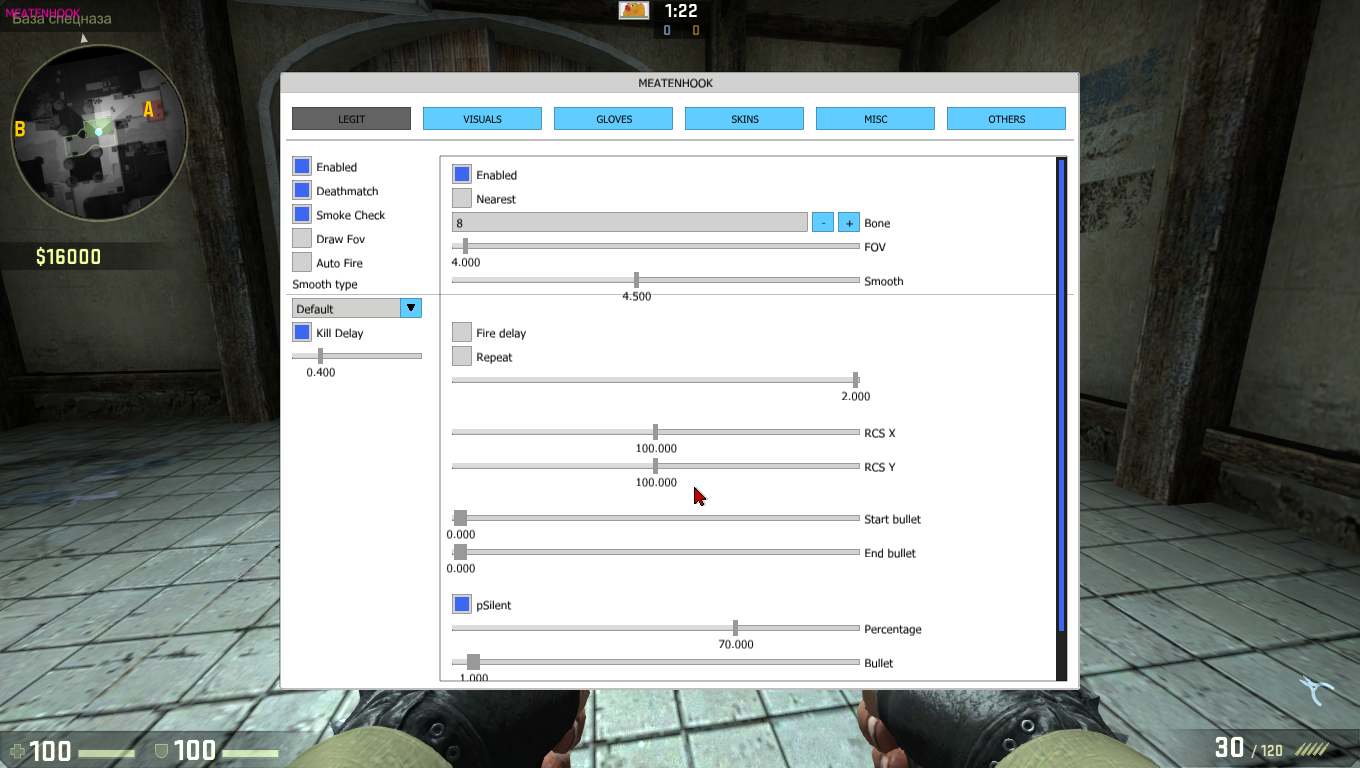
Task: Click the Start bullet slider
Action: tap(656, 518)
